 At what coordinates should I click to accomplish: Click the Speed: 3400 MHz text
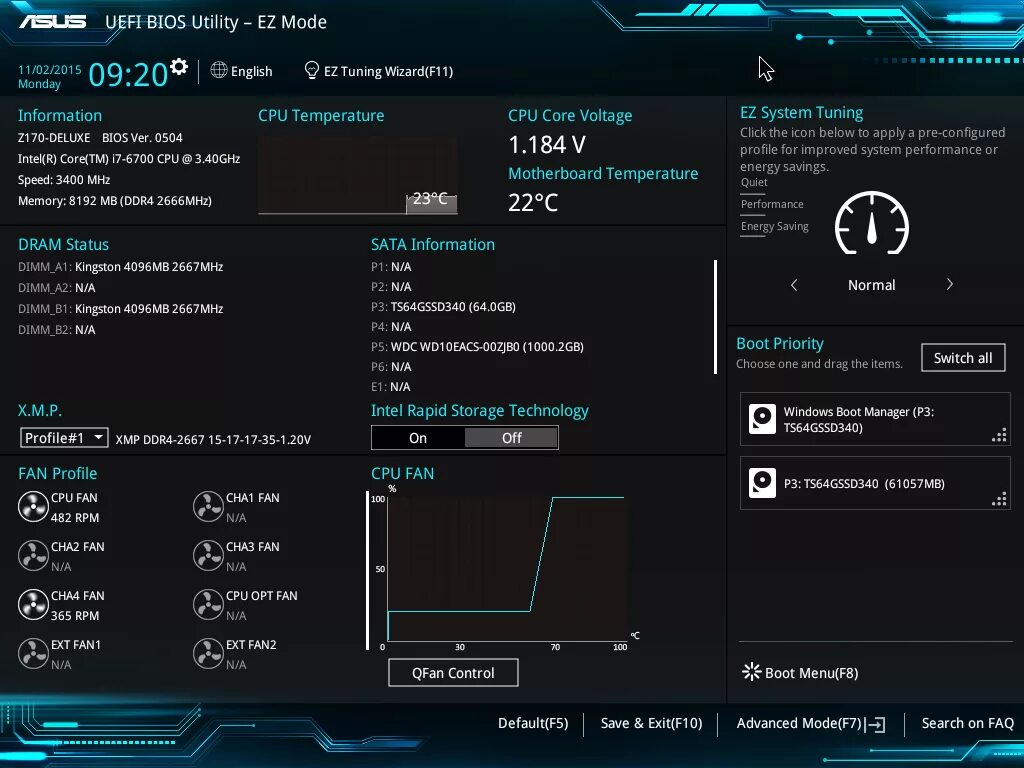point(64,180)
